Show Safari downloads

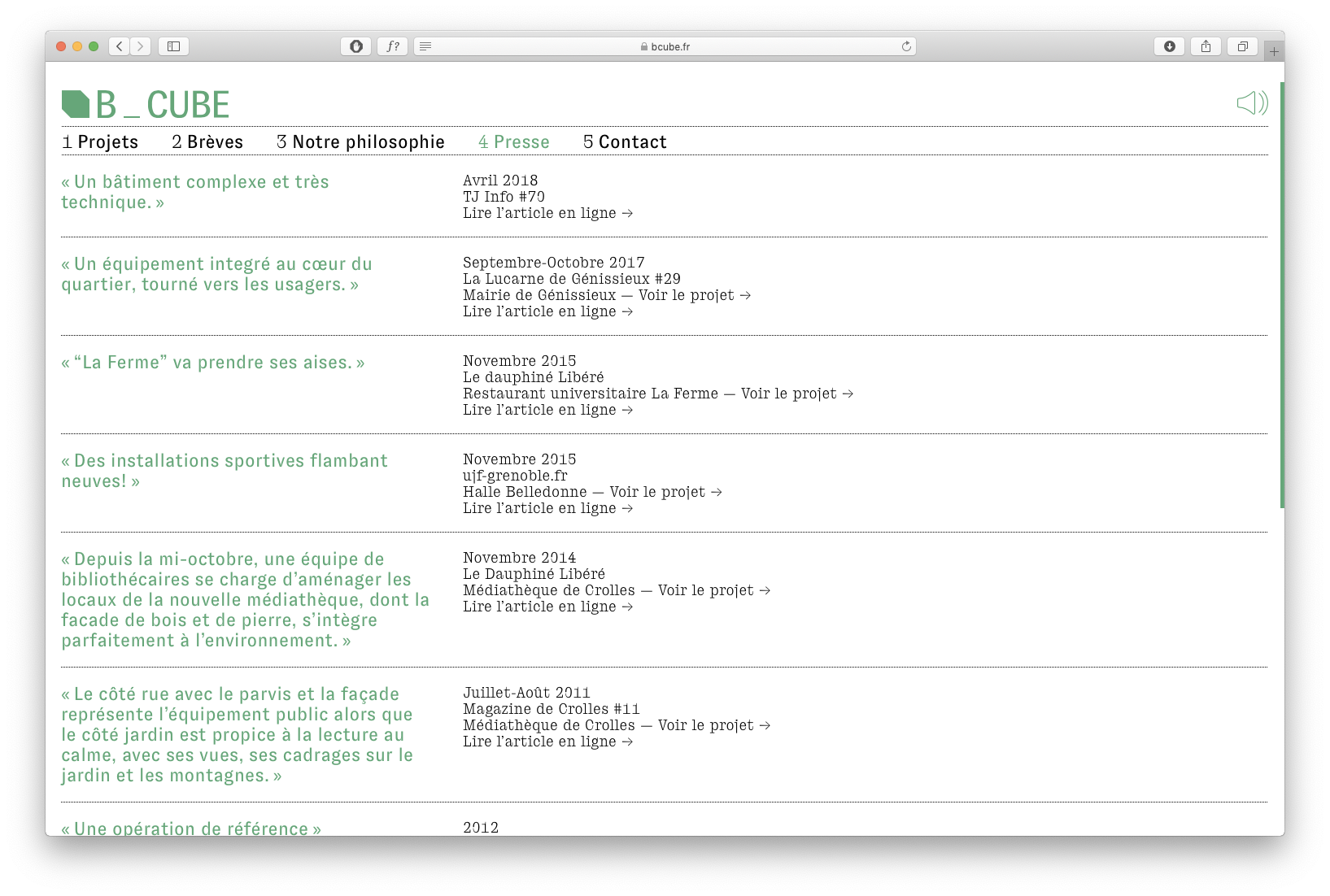(1169, 46)
